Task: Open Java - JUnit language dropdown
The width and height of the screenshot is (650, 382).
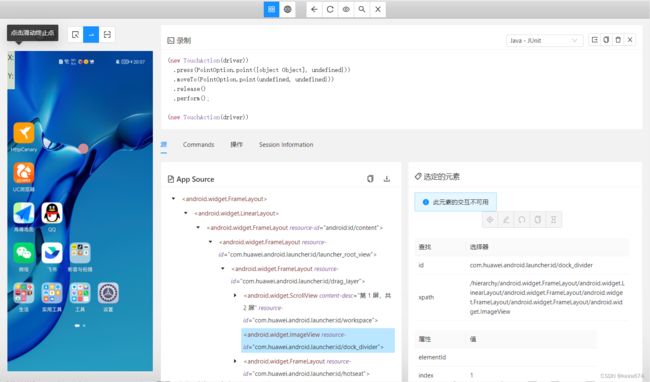Action: [544, 40]
